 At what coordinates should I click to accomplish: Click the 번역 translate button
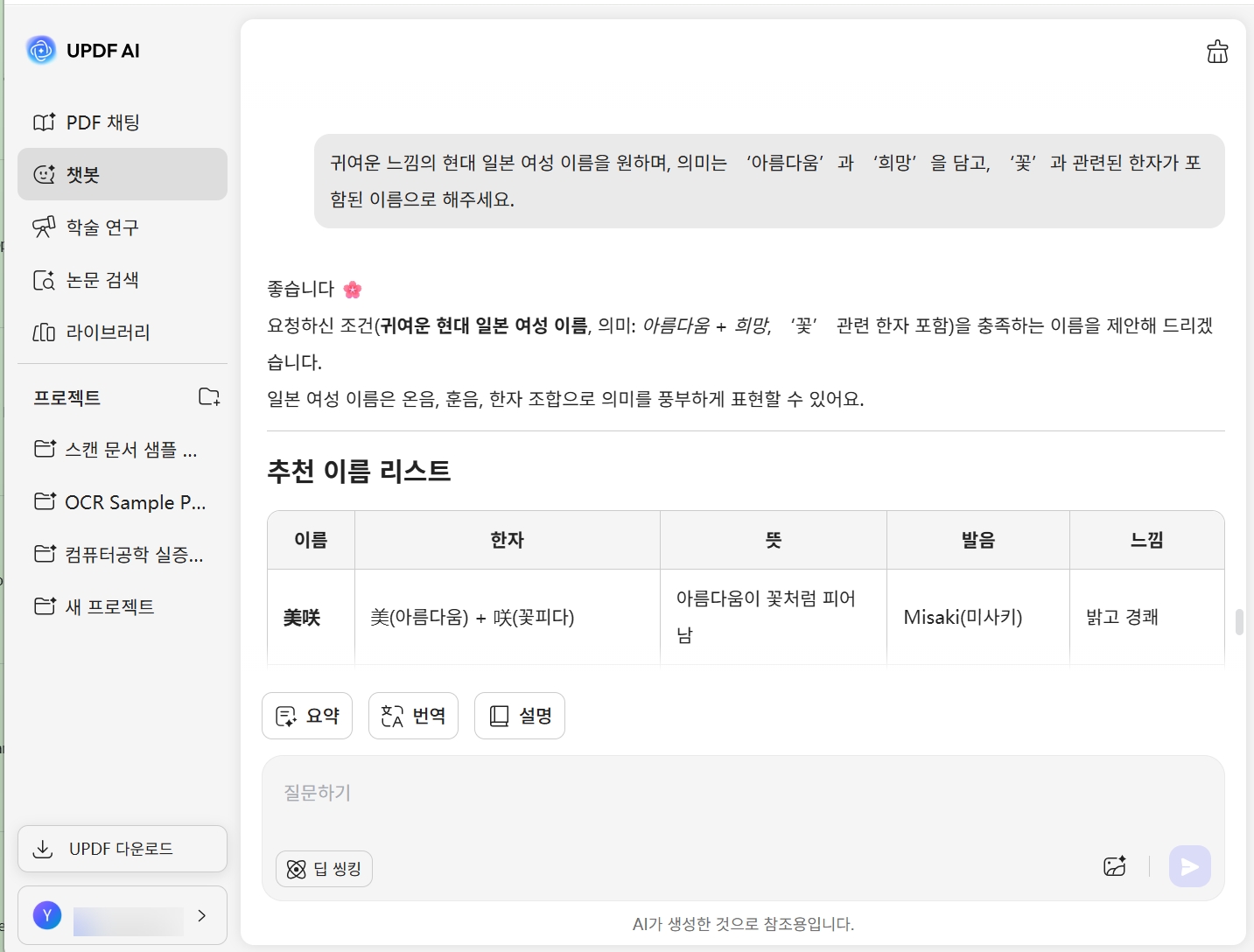[x=413, y=716]
